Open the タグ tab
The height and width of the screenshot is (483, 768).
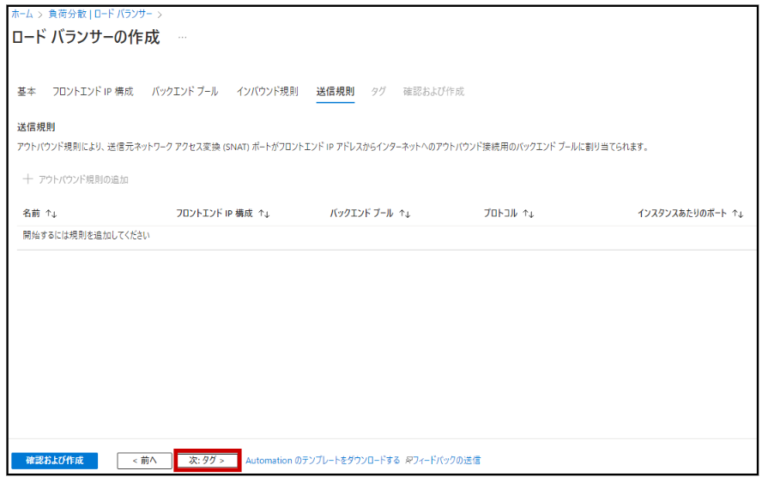(378, 92)
